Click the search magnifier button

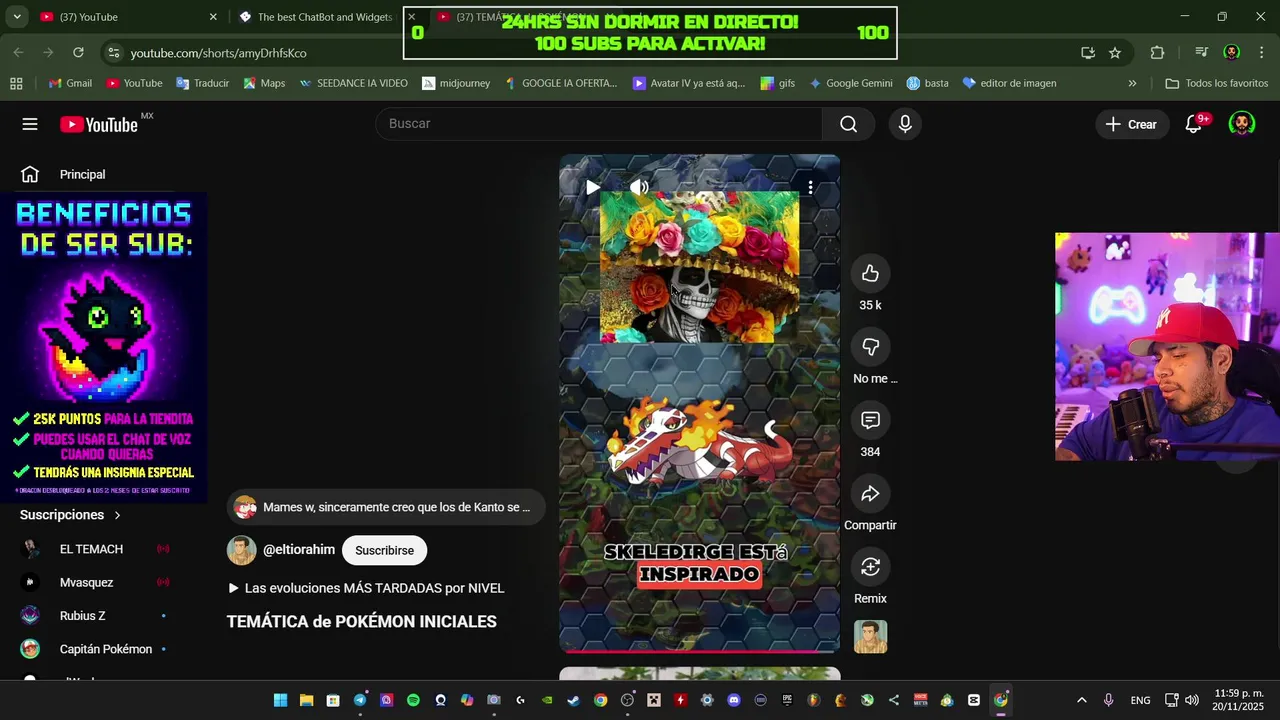coord(848,124)
